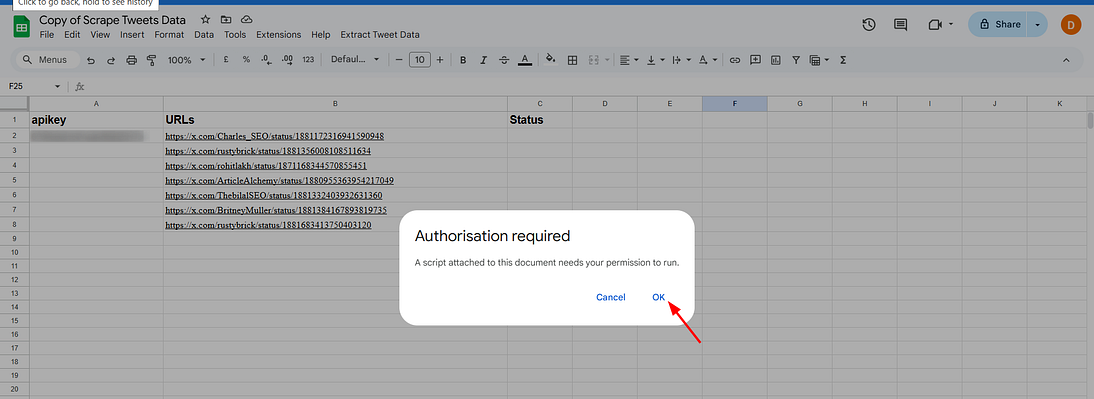Viewport: 1094px width, 399px height.
Task: Open Charles_SEO tweet URL link
Action: [x=274, y=135]
